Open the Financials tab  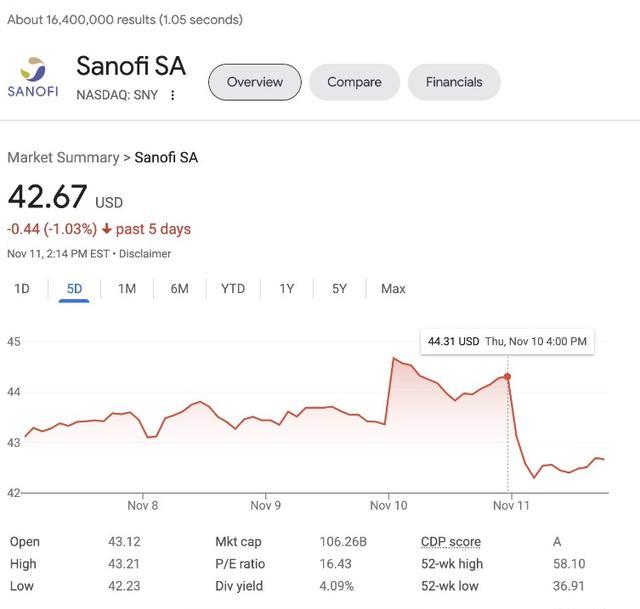coord(454,82)
